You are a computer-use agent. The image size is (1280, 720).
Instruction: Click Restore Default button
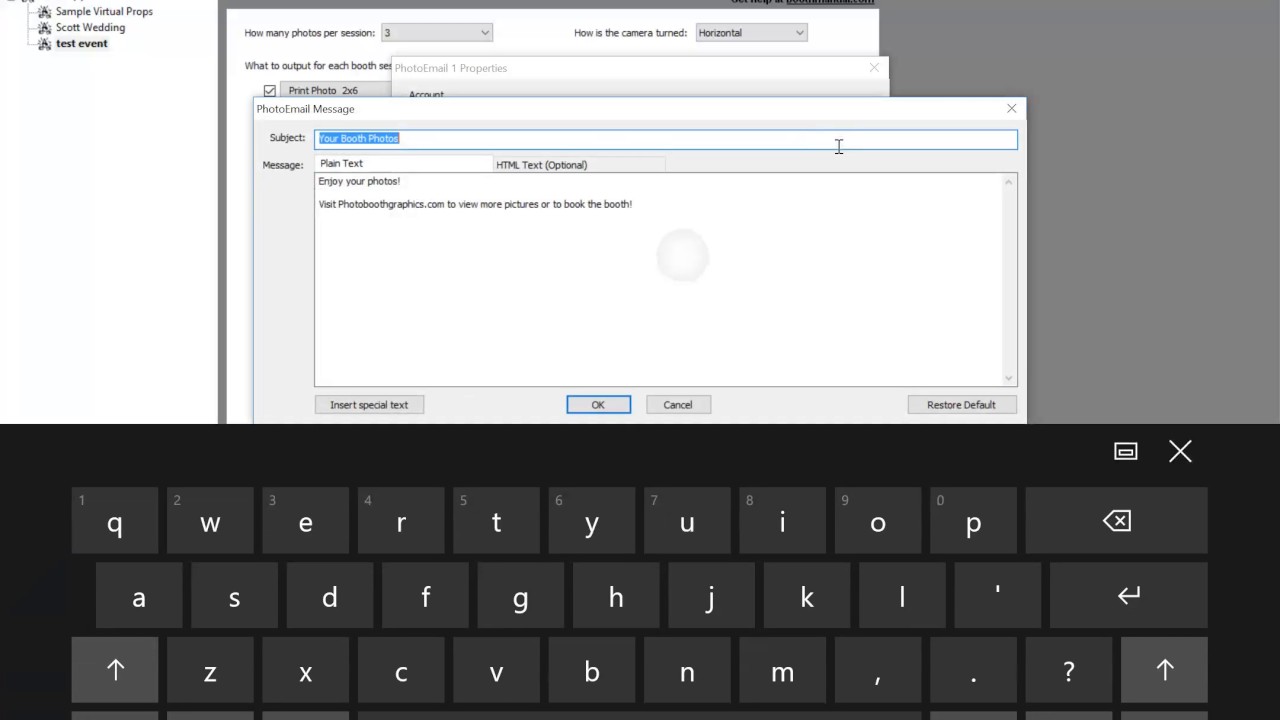[x=961, y=405]
